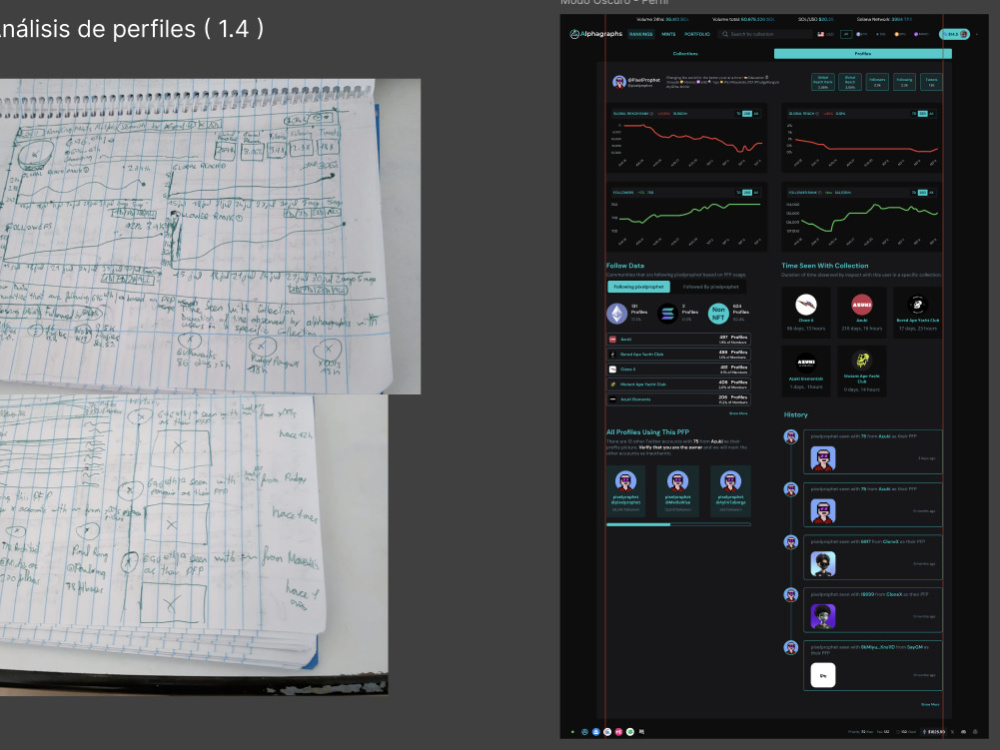Click Show More under Follow Data list

click(x=739, y=413)
